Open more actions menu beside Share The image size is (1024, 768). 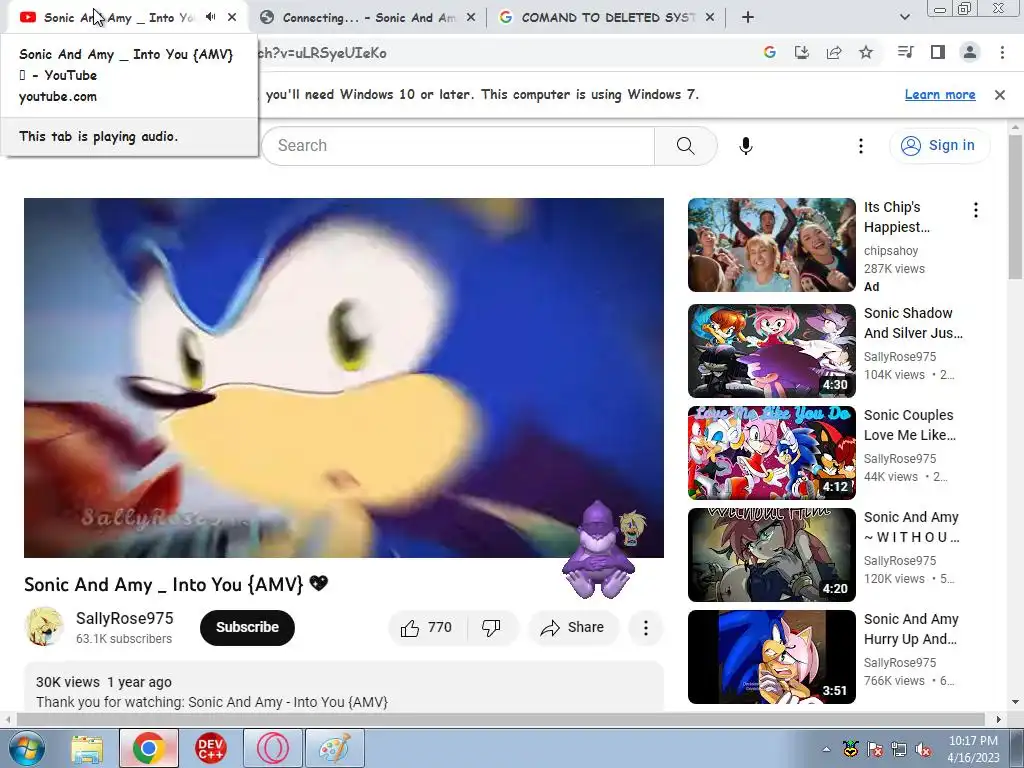point(645,628)
